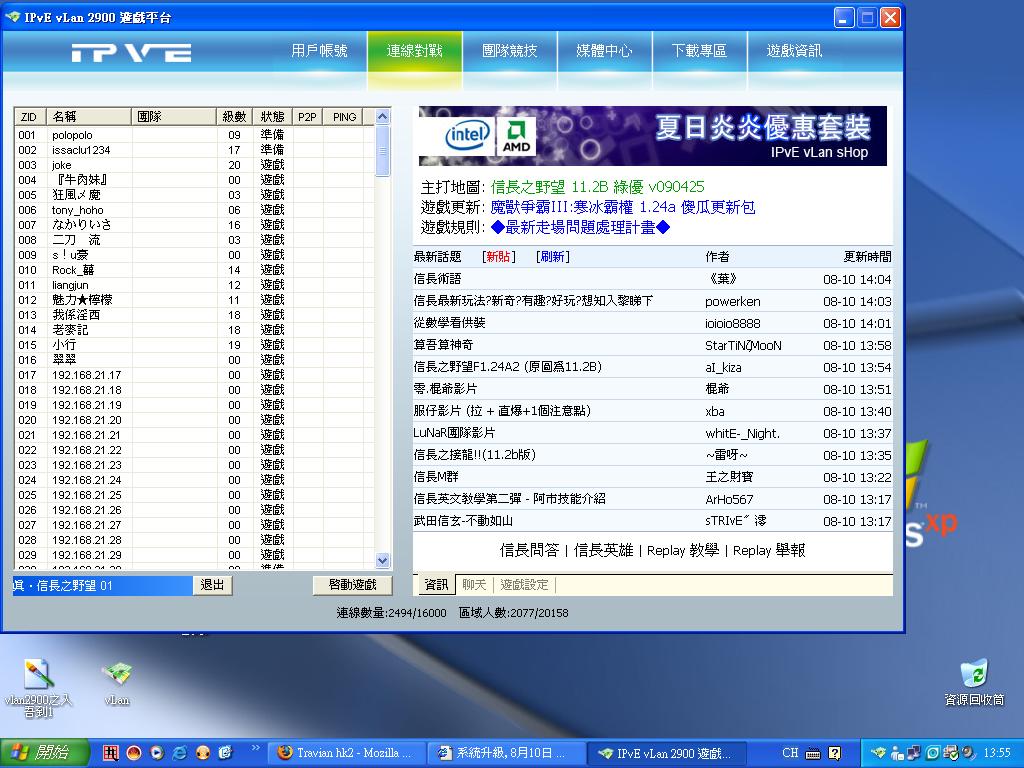Click the language bar help question icon
The height and width of the screenshot is (768, 1024).
pyautogui.click(x=835, y=753)
